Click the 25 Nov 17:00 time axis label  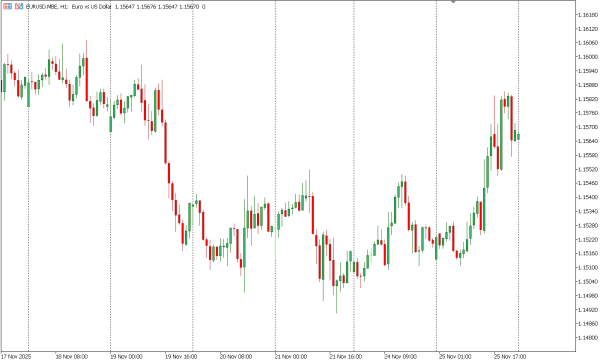pos(510,356)
